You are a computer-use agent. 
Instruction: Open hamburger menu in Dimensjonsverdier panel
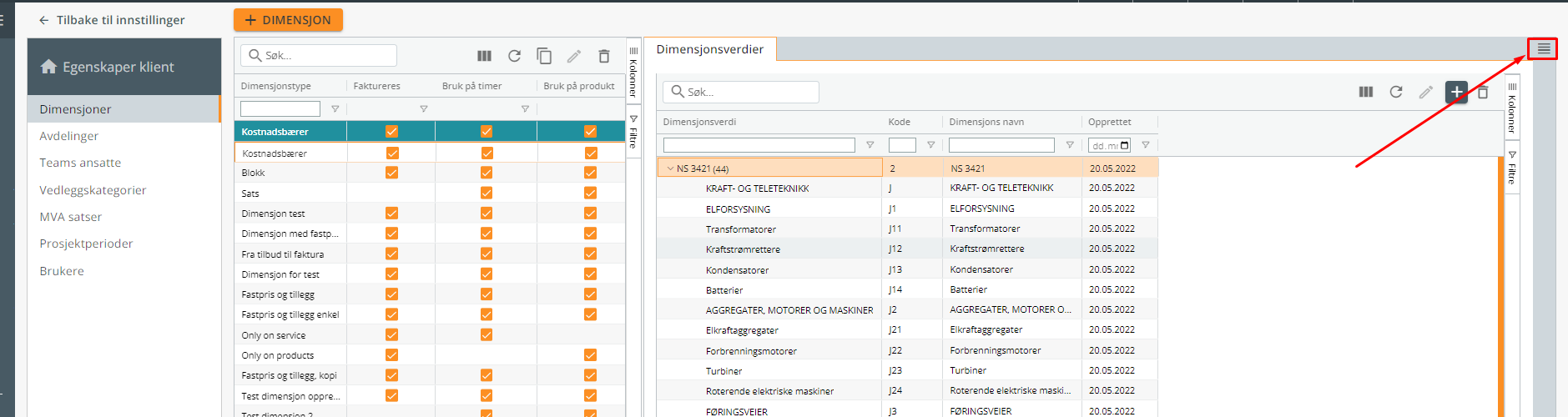pos(1543,49)
